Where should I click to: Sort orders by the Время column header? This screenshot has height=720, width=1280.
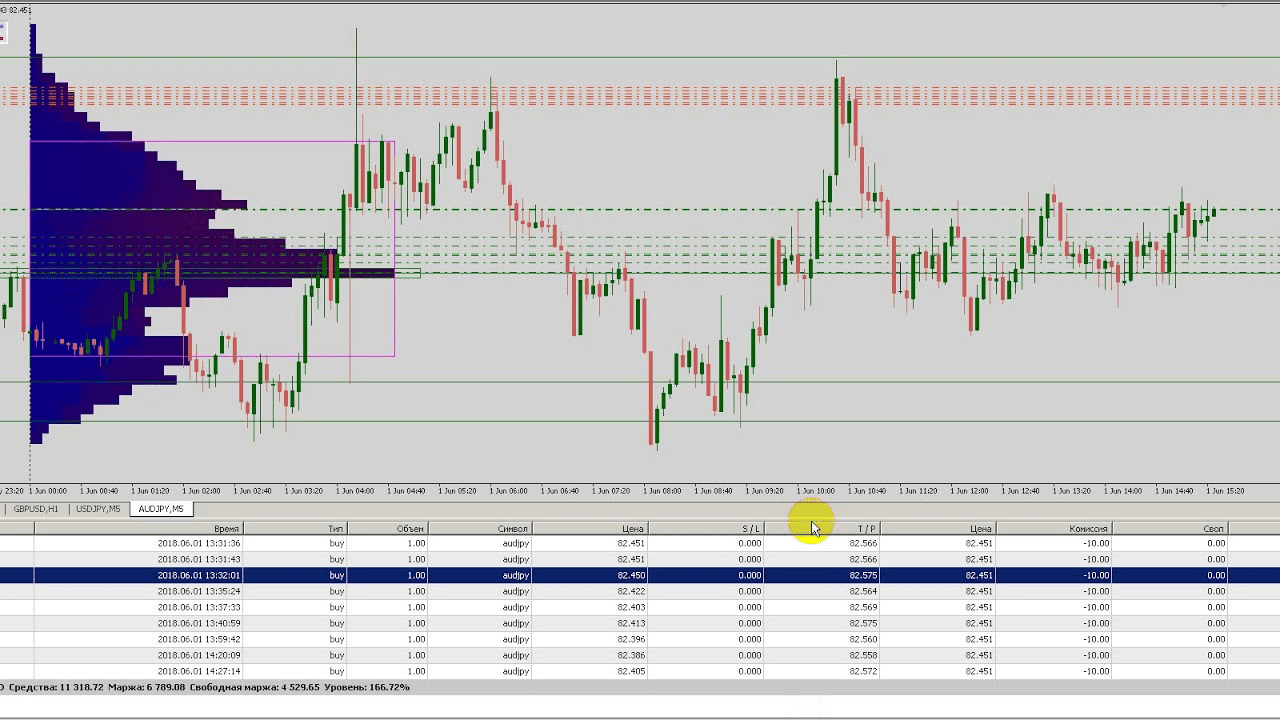coord(226,528)
